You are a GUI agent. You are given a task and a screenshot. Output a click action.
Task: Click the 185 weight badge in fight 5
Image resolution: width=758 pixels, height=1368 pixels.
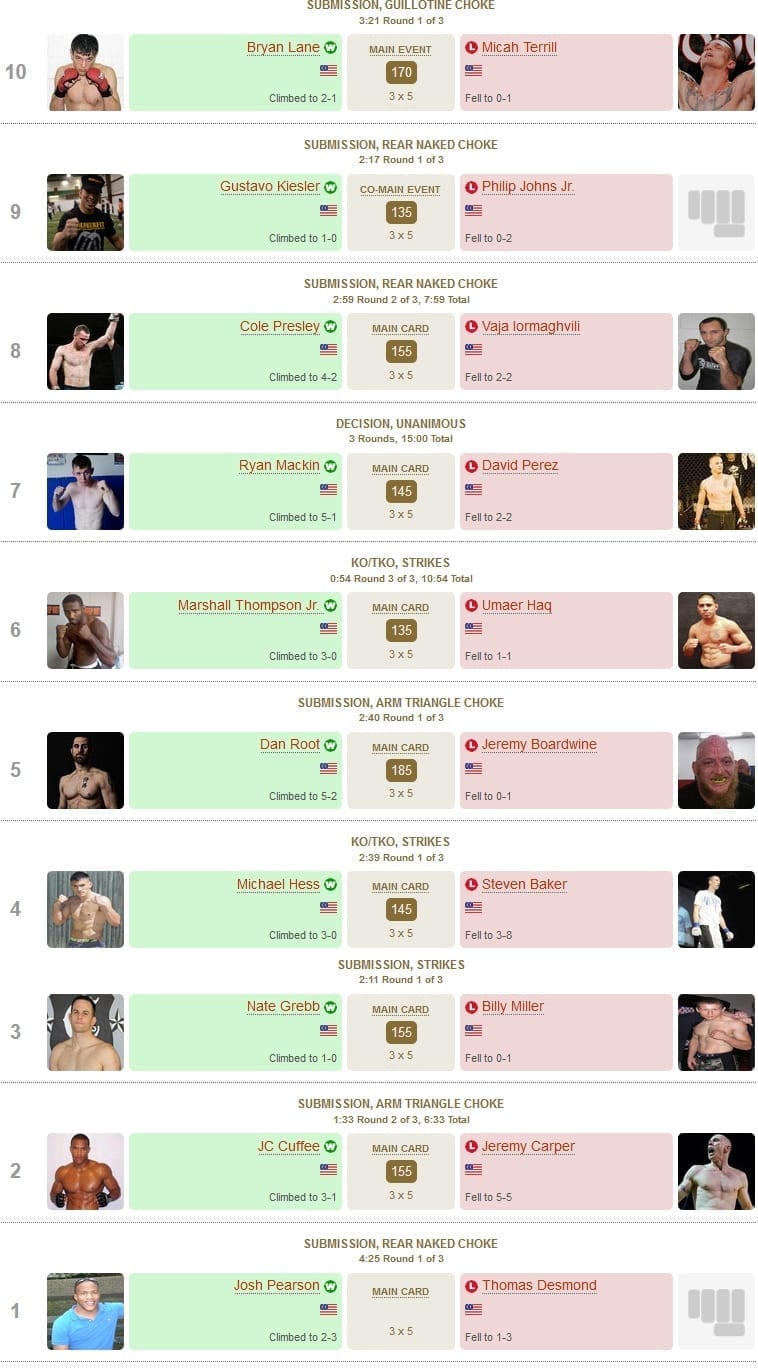(x=401, y=770)
